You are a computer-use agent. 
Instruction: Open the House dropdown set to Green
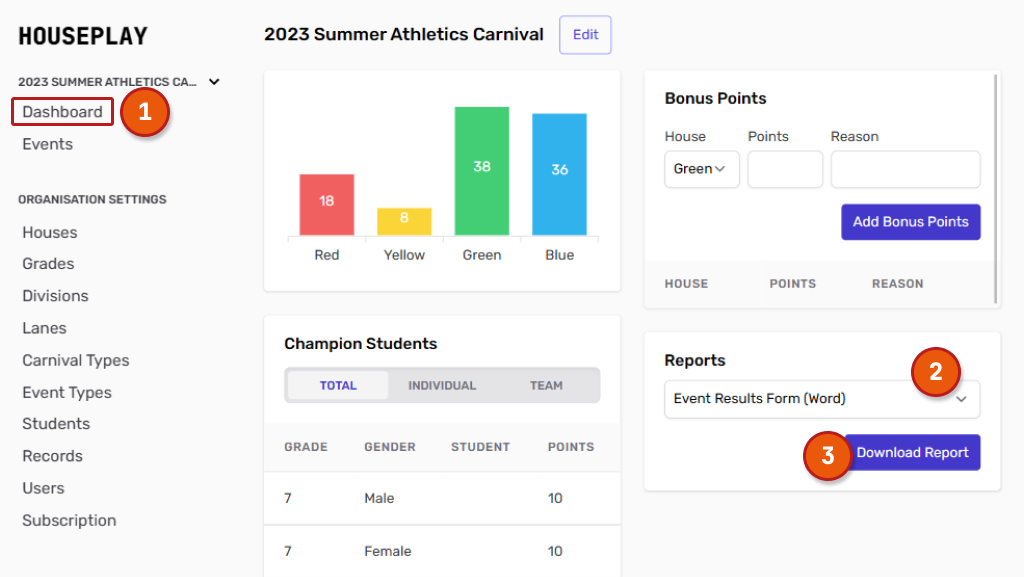coord(701,169)
